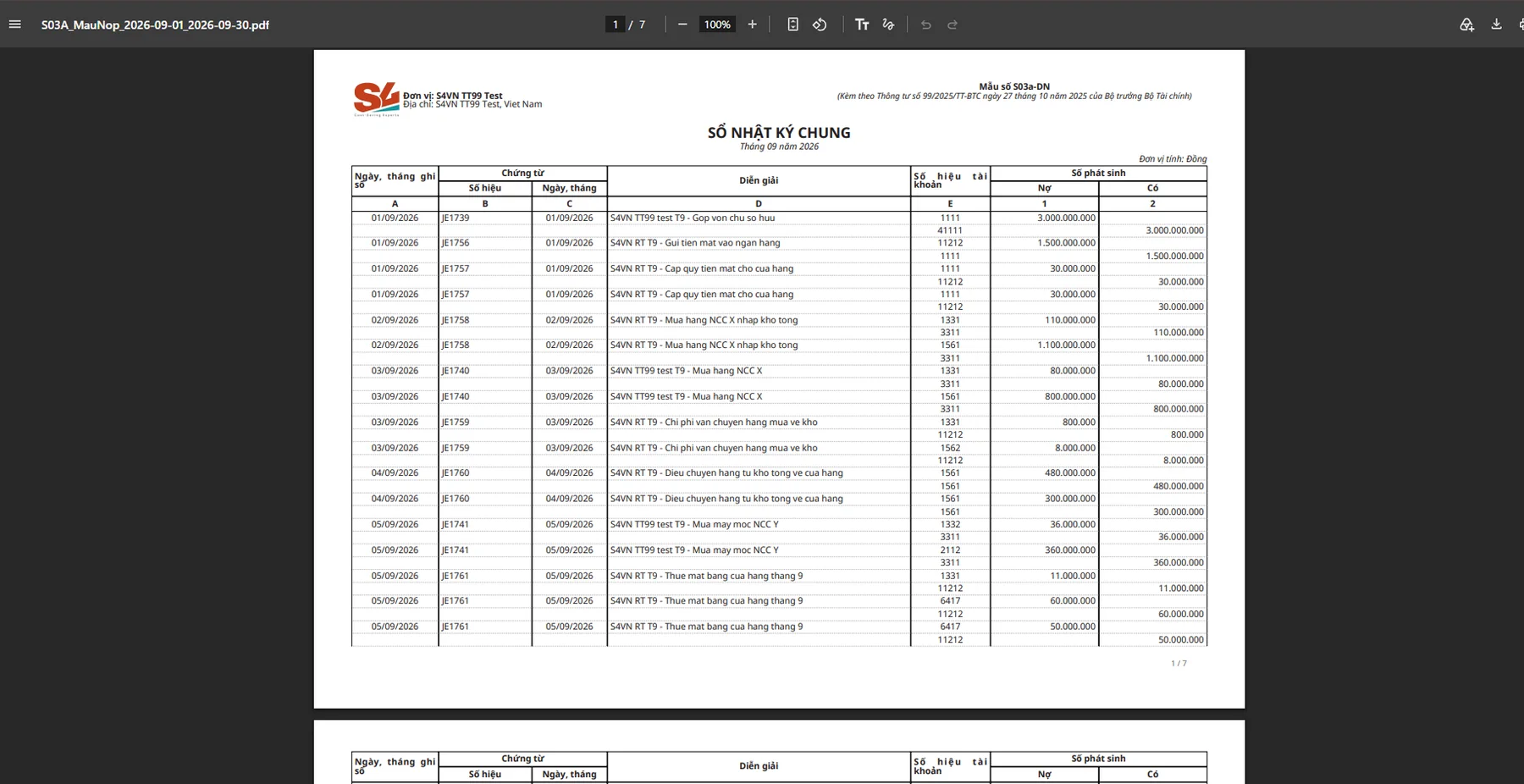Click account number 2112
The height and width of the screenshot is (784, 1524).
(x=950, y=550)
